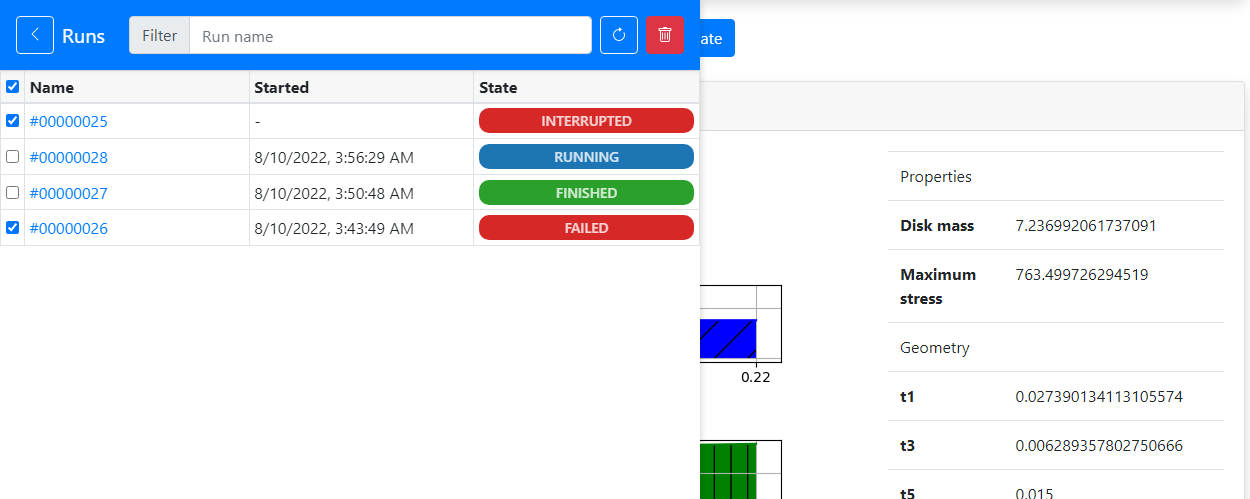Click the Started column header

coord(281,88)
